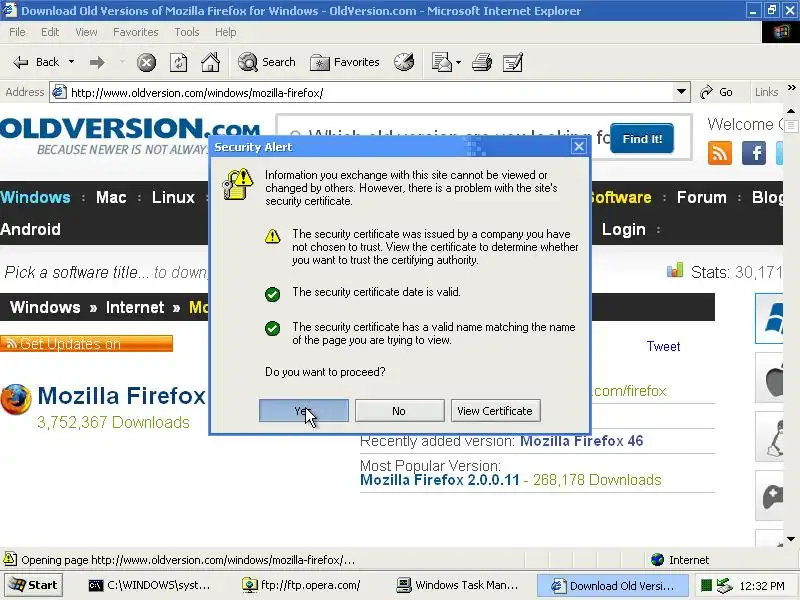Click the Mail envelope icon
Image resolution: width=800 pixels, height=600 pixels.
pyautogui.click(x=441, y=62)
